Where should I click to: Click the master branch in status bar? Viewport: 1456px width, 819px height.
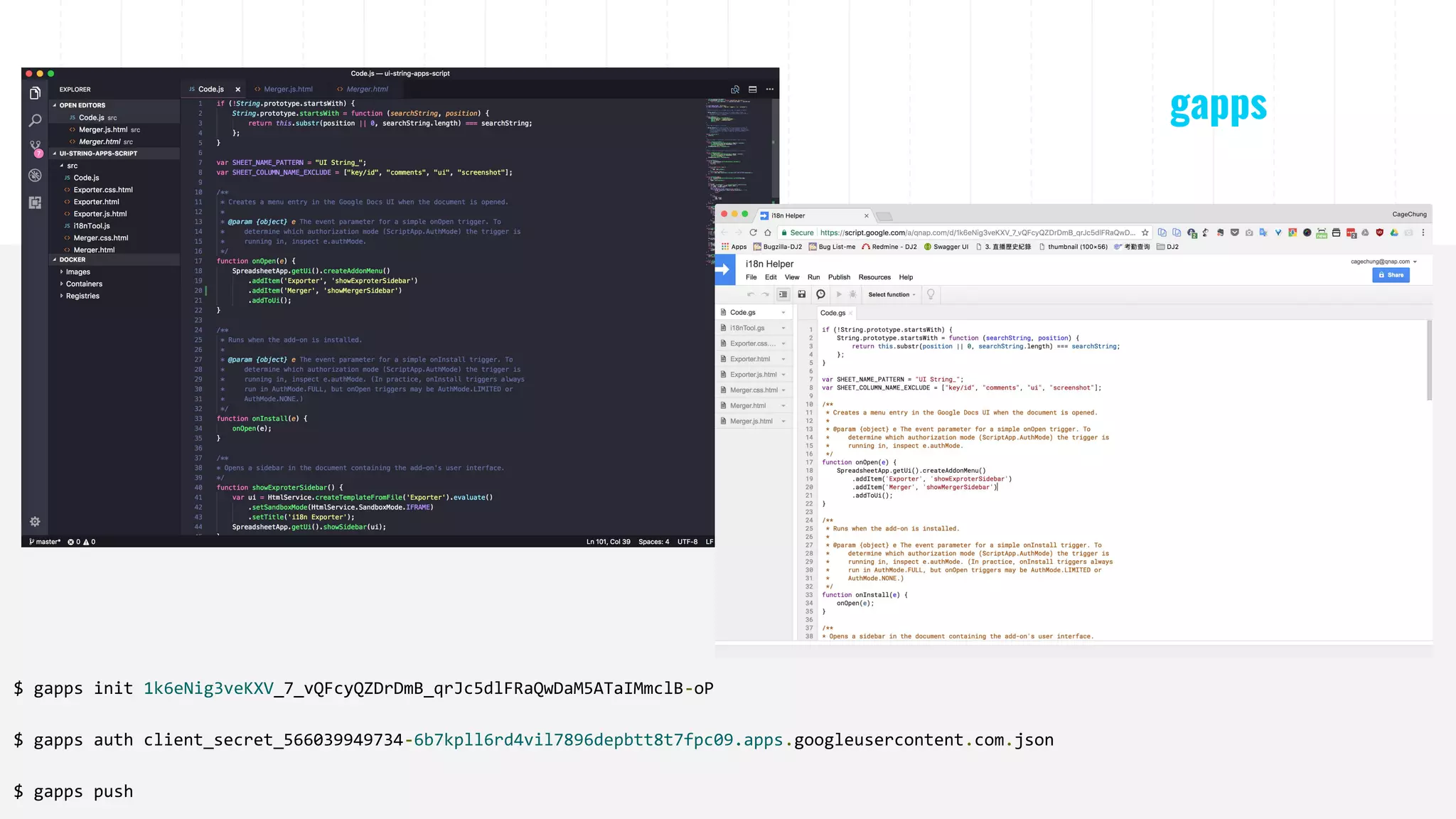coord(45,542)
